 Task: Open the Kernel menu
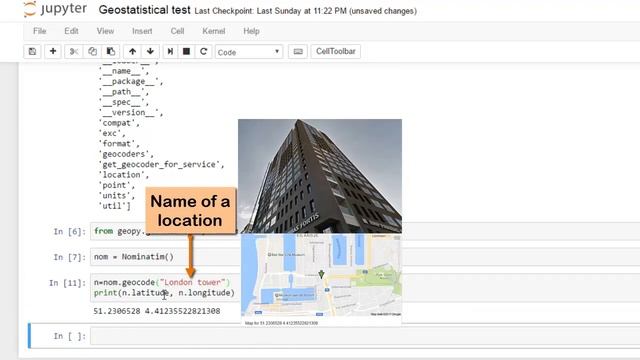[213, 31]
